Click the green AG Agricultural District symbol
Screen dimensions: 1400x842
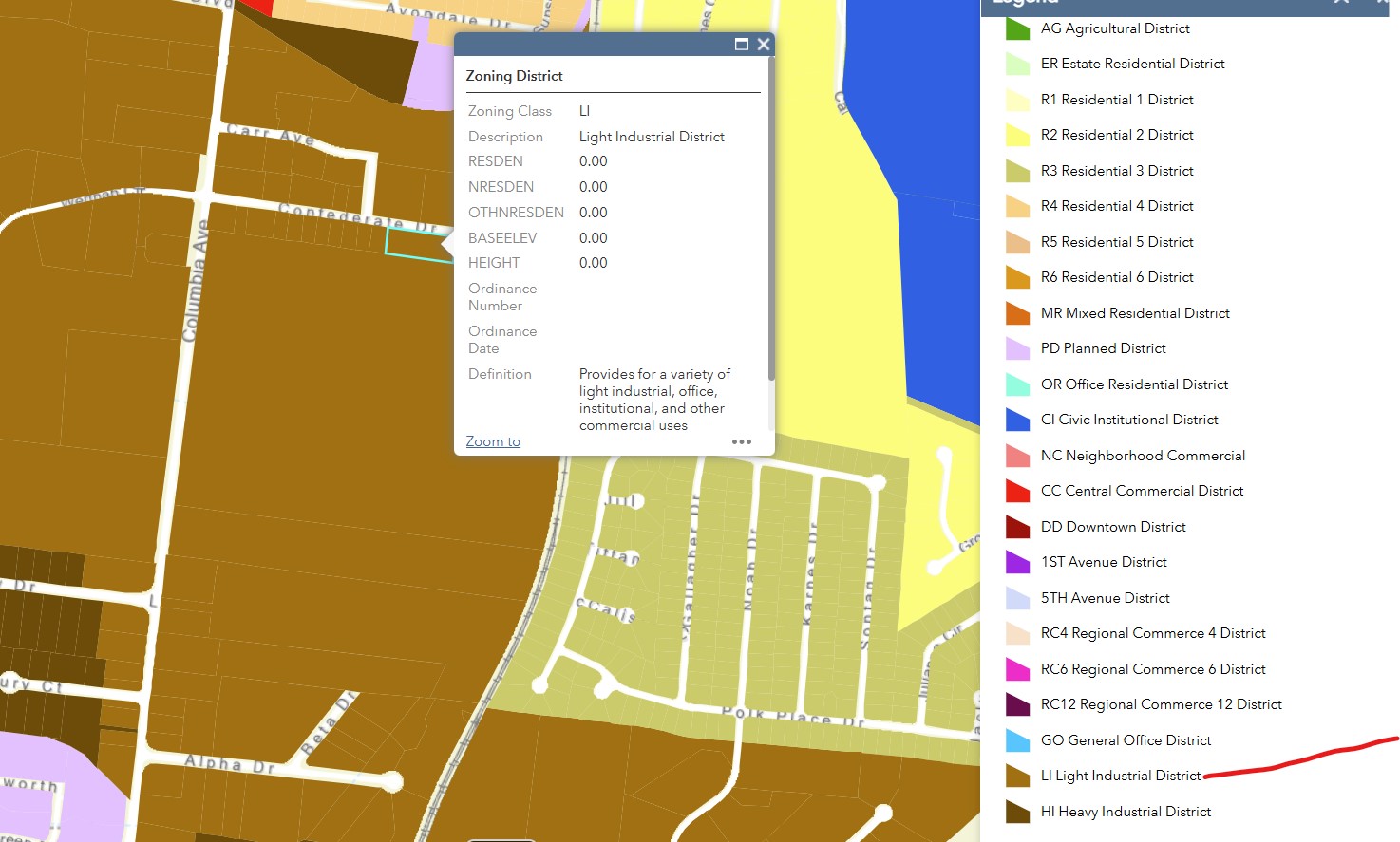click(1017, 29)
